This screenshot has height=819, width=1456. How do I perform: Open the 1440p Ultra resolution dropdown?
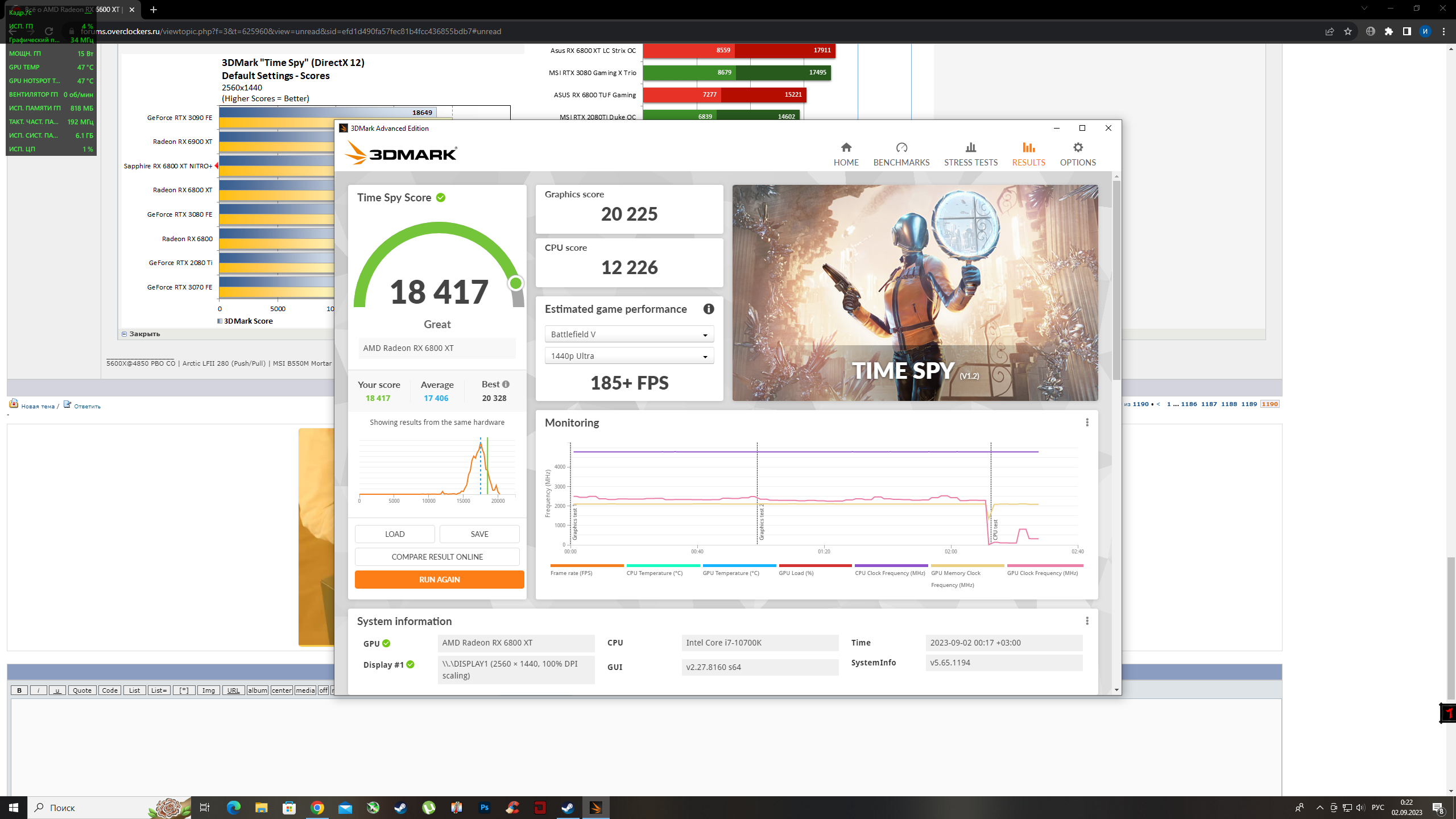(629, 356)
